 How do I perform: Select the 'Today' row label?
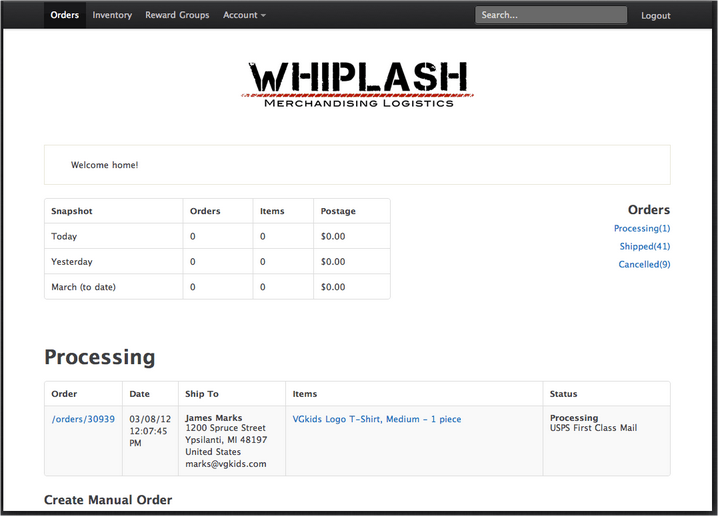click(64, 236)
